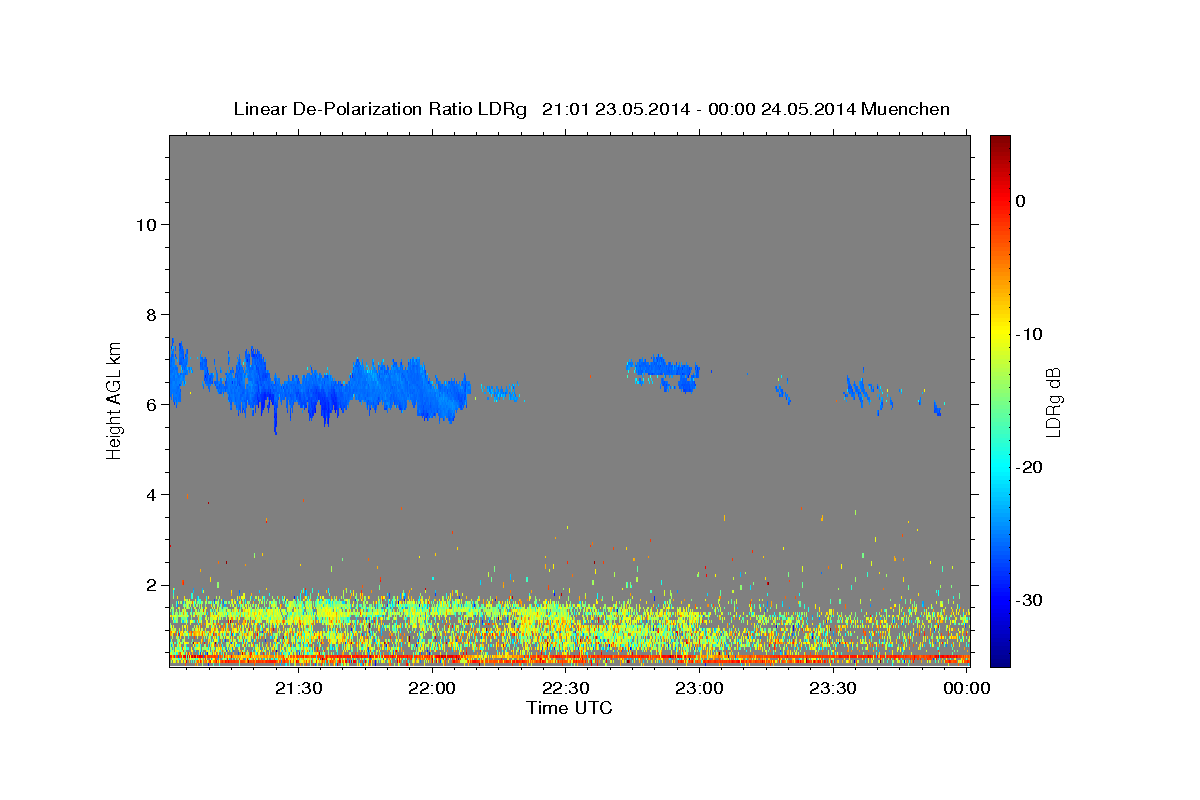Screen dimensions: 1200x800
Task: Click the colorbar label '-10'
Action: (1031, 334)
